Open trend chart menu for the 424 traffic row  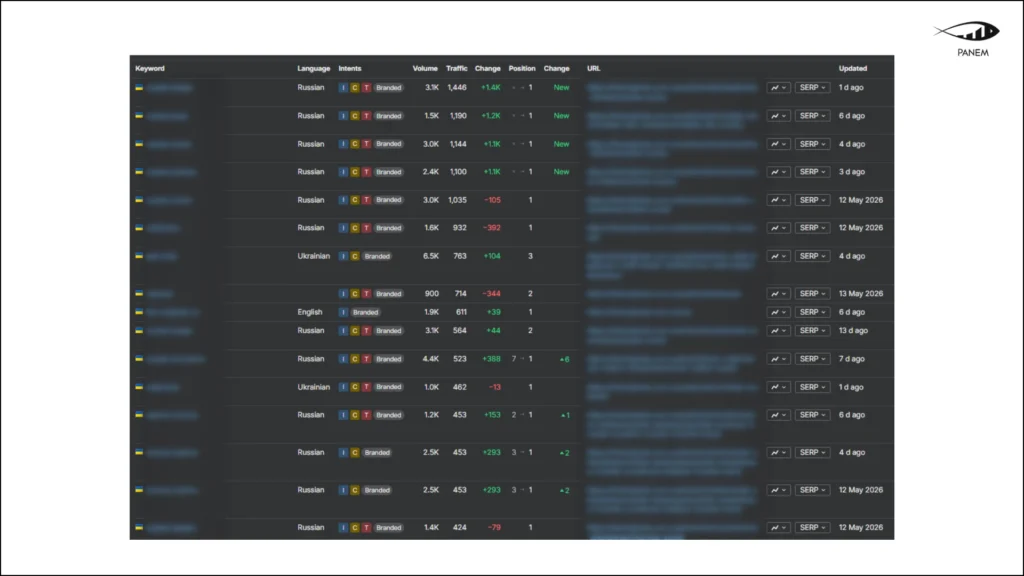[x=778, y=528]
